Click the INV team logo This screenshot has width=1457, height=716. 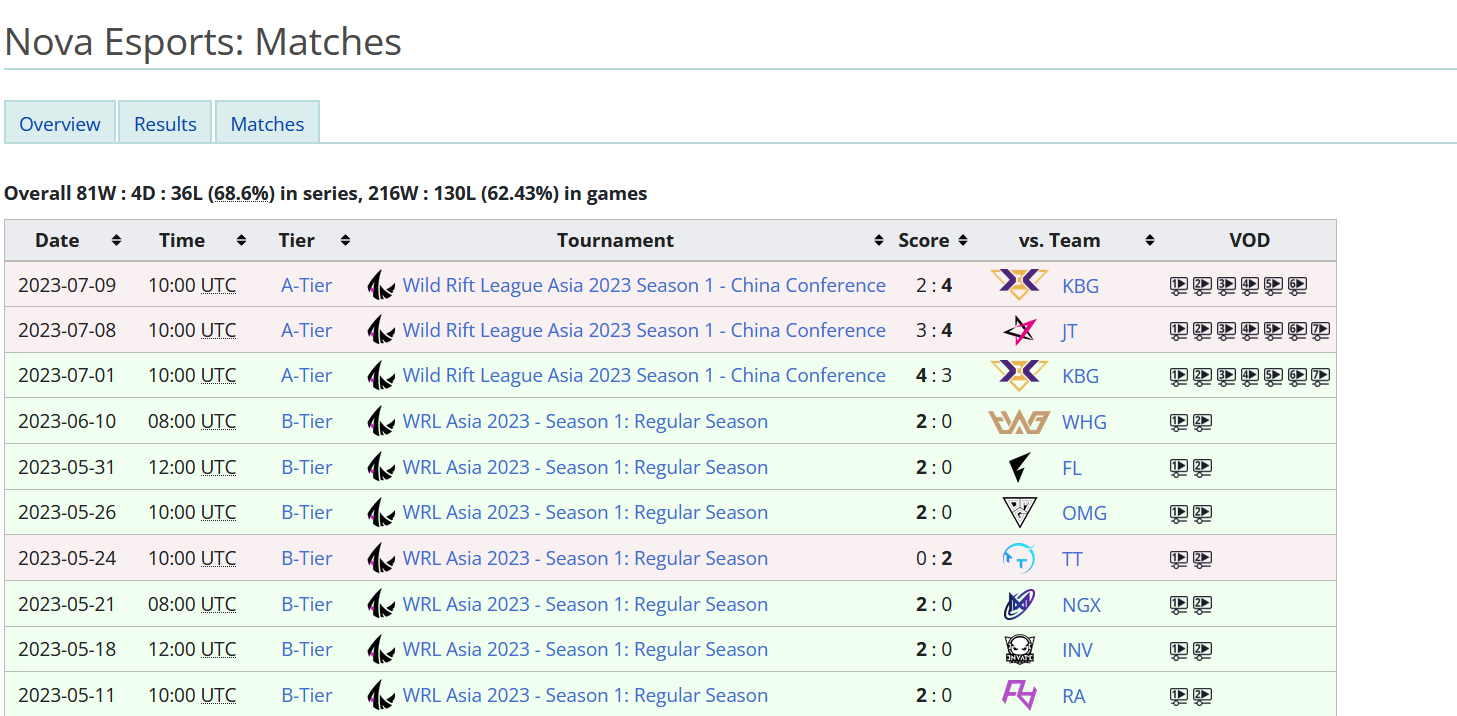1019,650
